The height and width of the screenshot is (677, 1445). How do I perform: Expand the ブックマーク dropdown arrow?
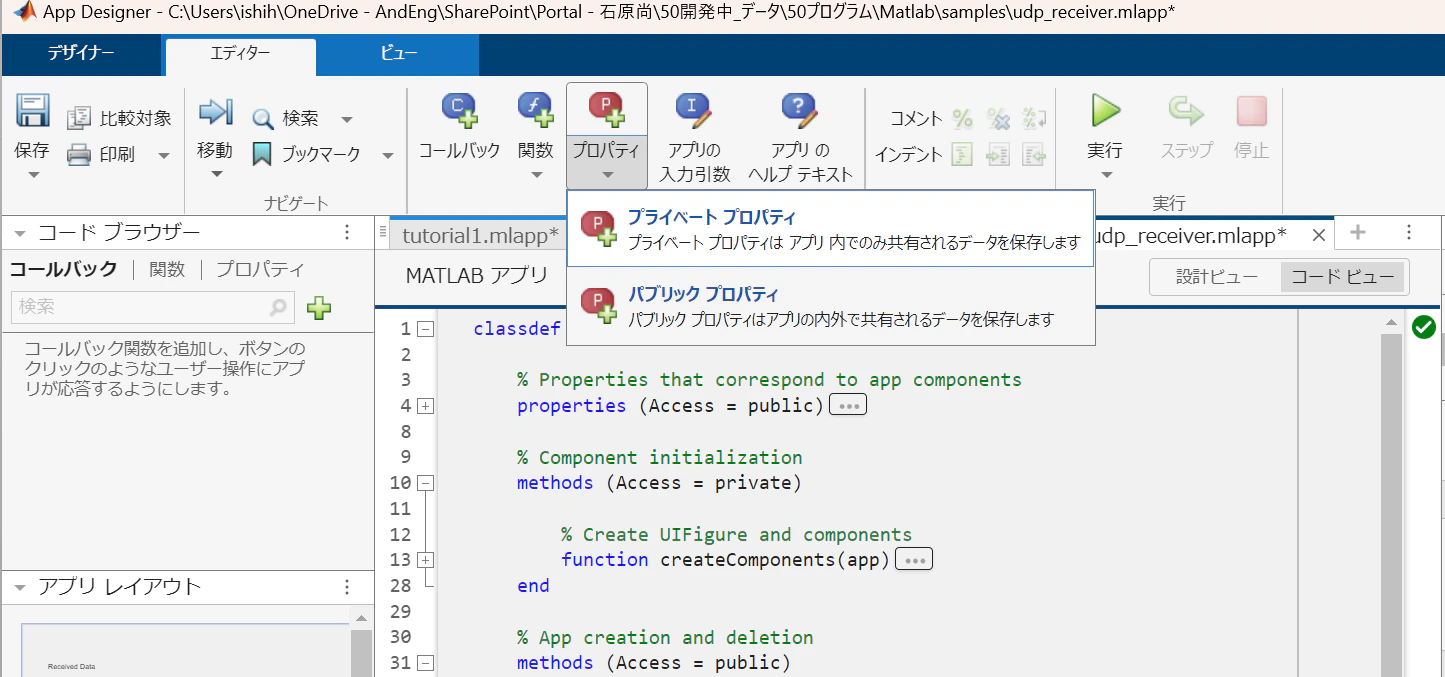tap(388, 156)
